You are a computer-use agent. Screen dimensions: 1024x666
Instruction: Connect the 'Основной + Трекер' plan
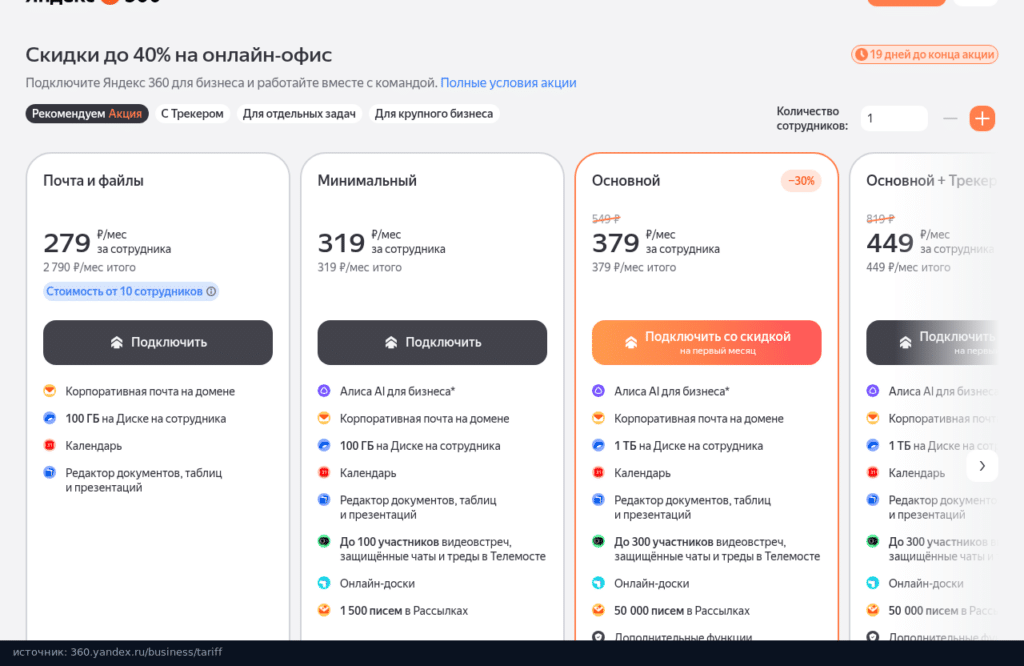(x=932, y=342)
